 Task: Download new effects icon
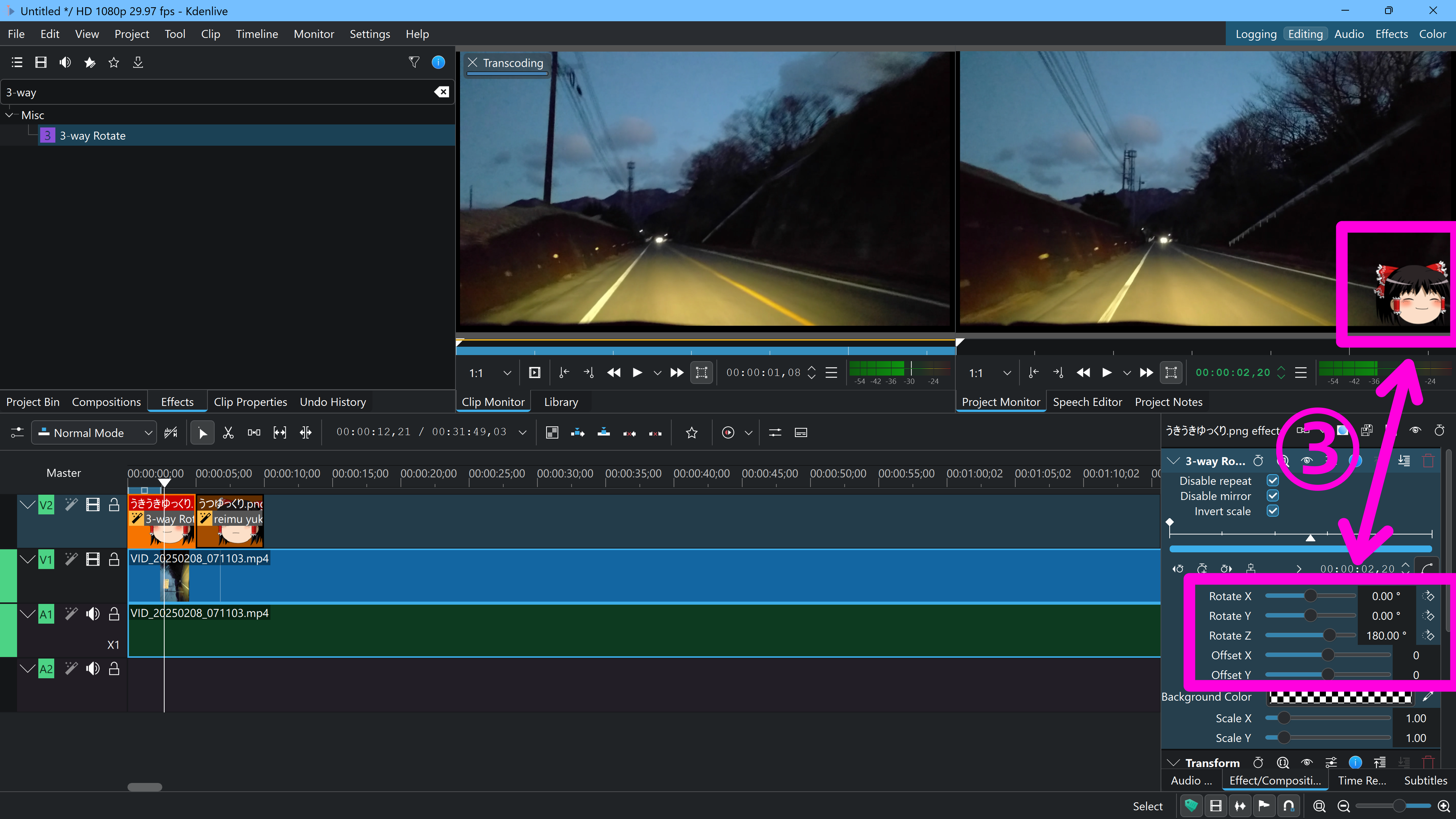138,62
